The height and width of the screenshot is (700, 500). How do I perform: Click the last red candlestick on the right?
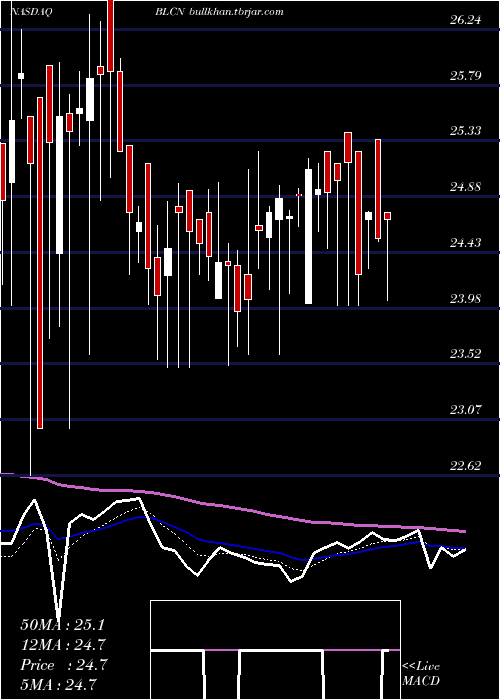click(x=388, y=216)
